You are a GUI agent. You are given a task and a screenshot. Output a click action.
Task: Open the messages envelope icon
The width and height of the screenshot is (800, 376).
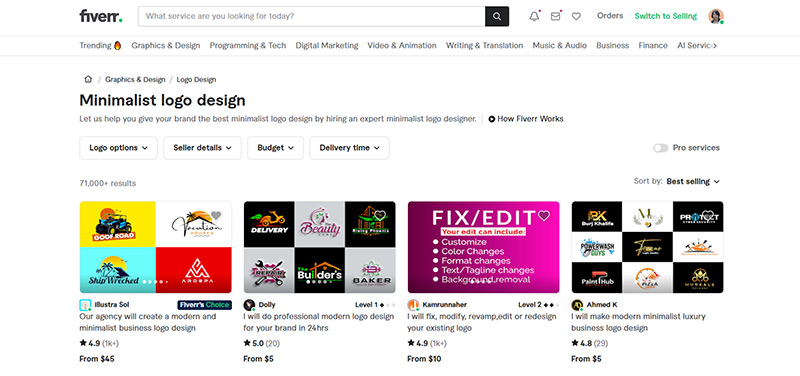coord(555,16)
